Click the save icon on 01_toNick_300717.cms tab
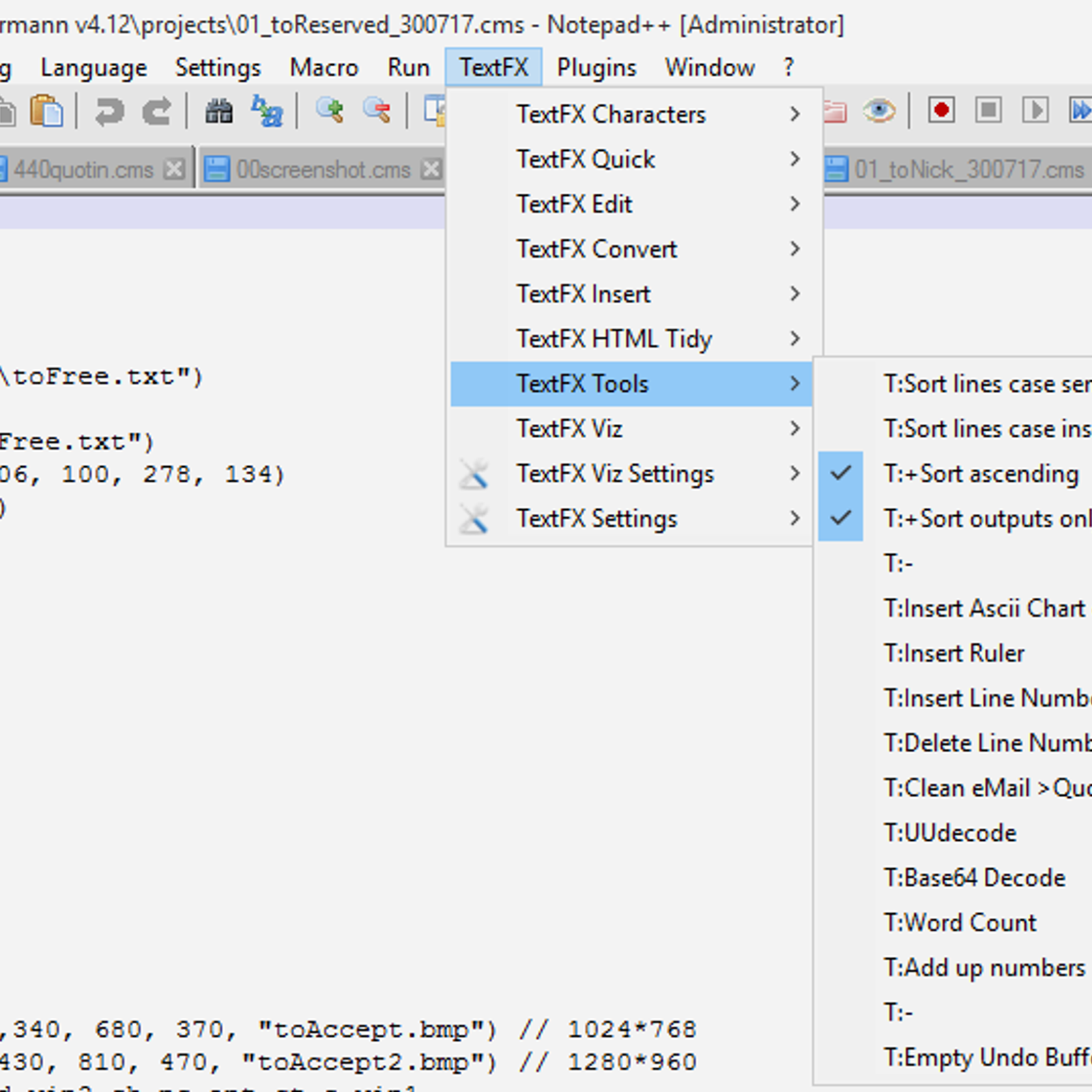This screenshot has width=1092, height=1092. (835, 169)
